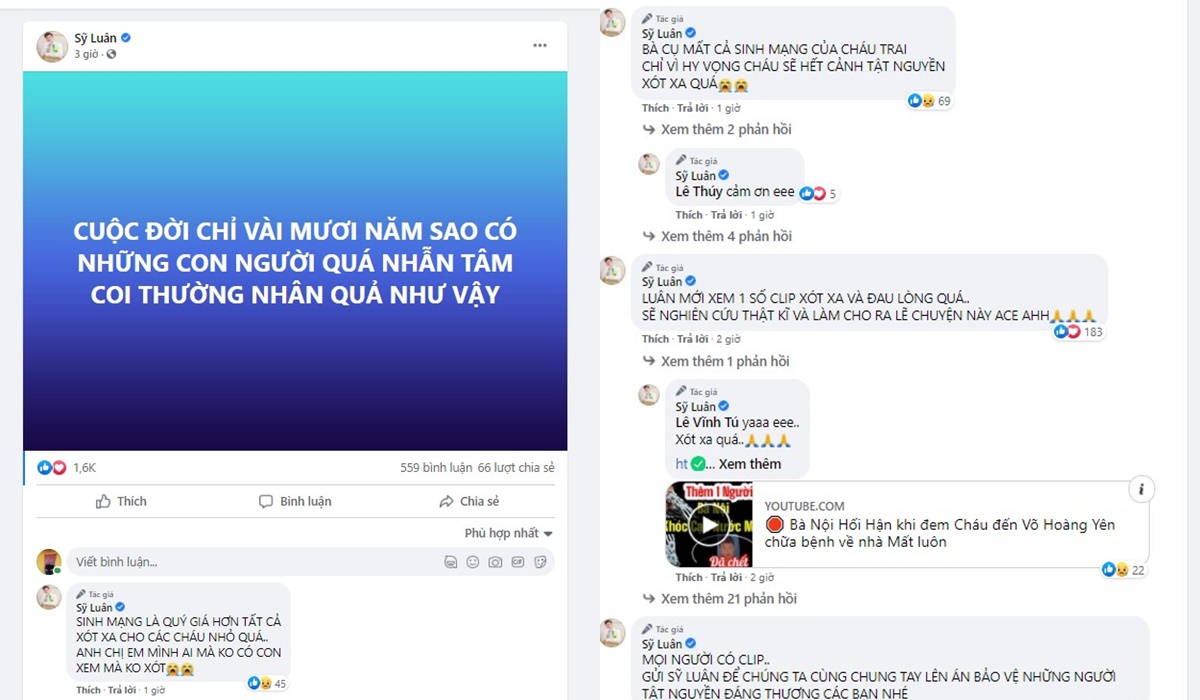The height and width of the screenshot is (700, 1200).
Task: Click the camera icon to attach photo
Action: 495,562
